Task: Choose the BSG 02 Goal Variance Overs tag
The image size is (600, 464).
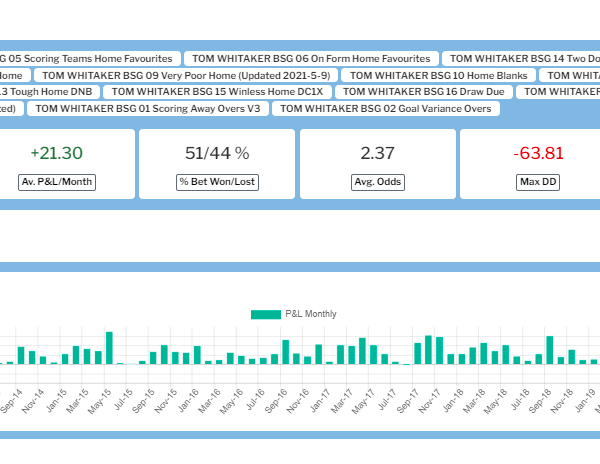Action: 386,109
